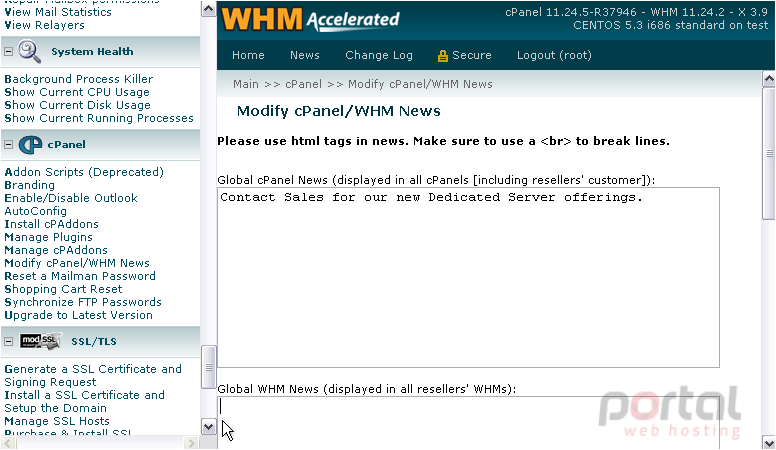The width and height of the screenshot is (776, 450).
Task: Collapse the cPanel sidebar section
Action: point(8,145)
